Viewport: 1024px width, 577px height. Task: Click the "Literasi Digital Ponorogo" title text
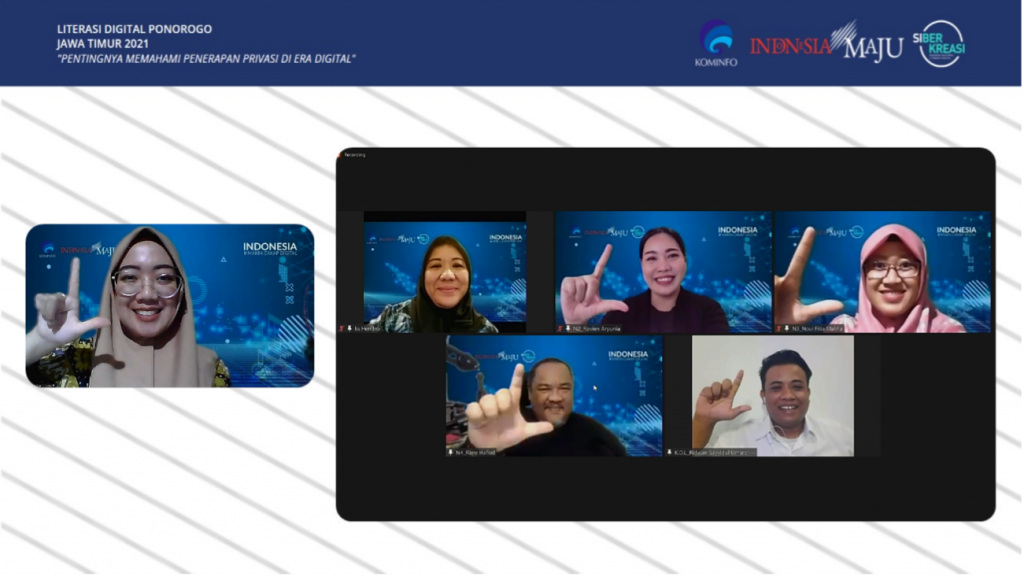[134, 29]
